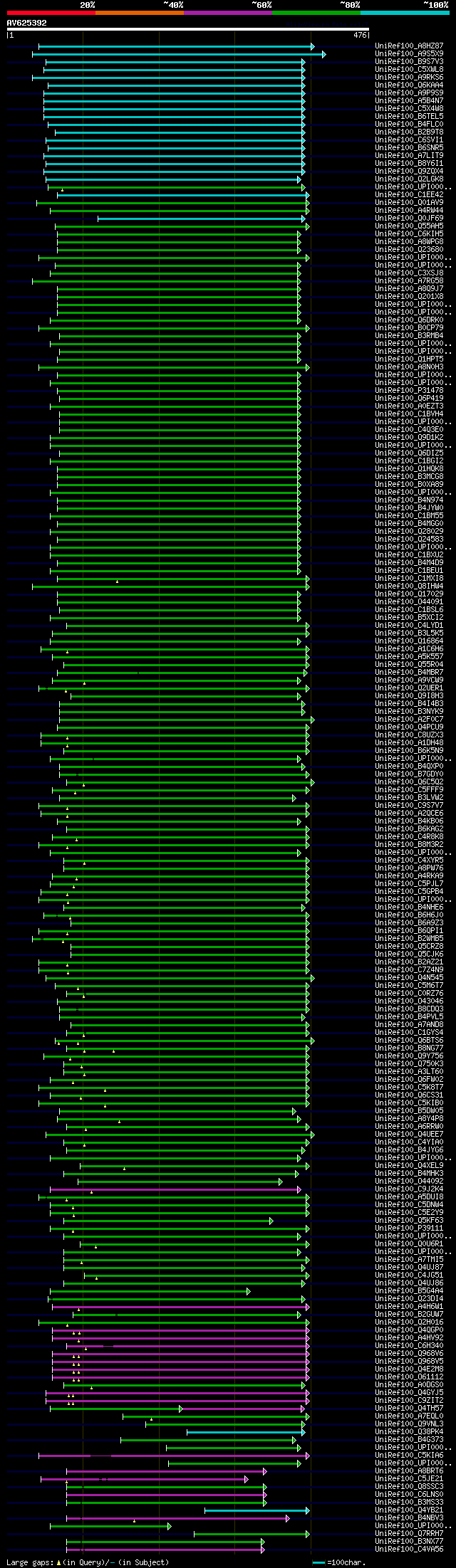Viewport: 456px width, 1568px height.
Task: Click hit label UniRef100_B0CP79
Action: [409, 328]
